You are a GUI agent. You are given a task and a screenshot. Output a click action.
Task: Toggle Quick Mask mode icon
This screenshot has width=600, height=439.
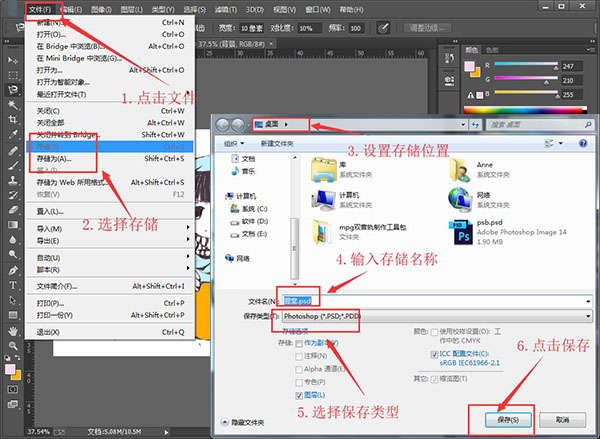coord(13,389)
